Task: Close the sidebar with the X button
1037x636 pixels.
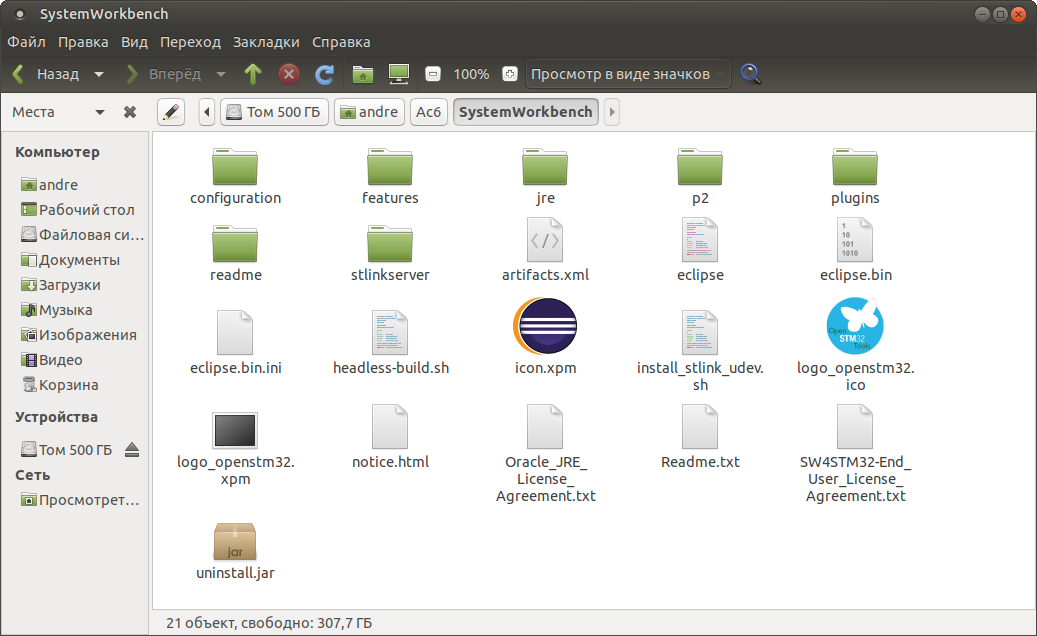Action: pos(130,112)
